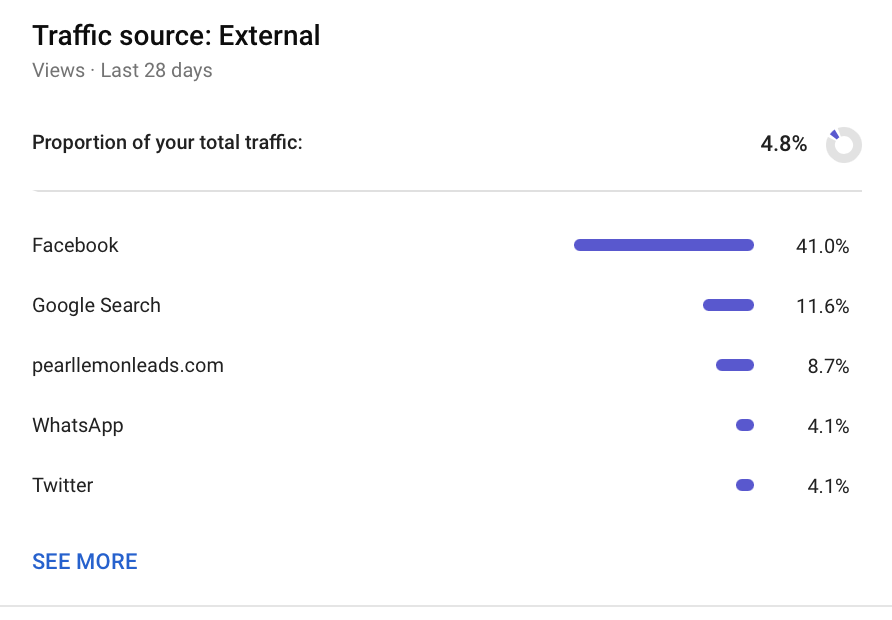Click the Views Last 28 days subtitle
The image size is (892, 620).
122,71
